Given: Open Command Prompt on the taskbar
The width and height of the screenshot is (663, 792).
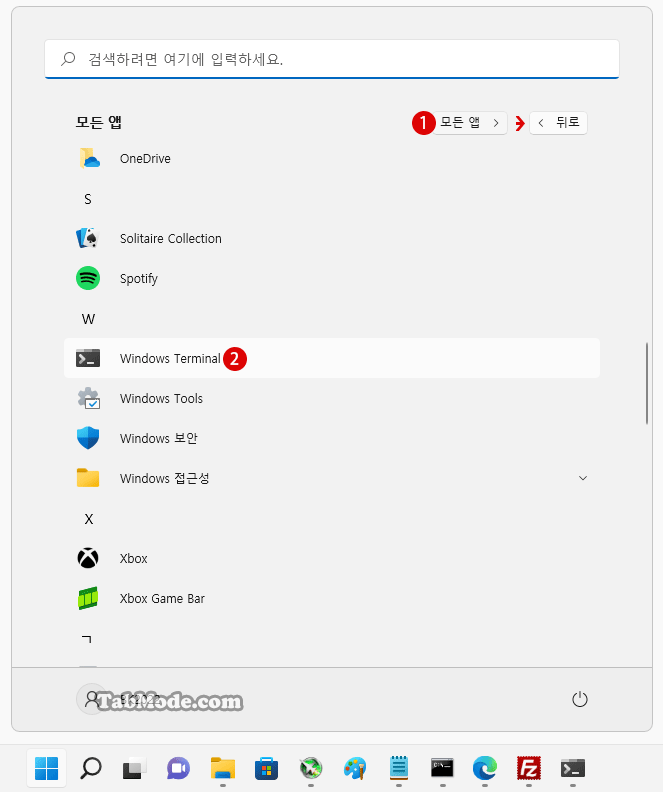Looking at the screenshot, I should (x=442, y=768).
